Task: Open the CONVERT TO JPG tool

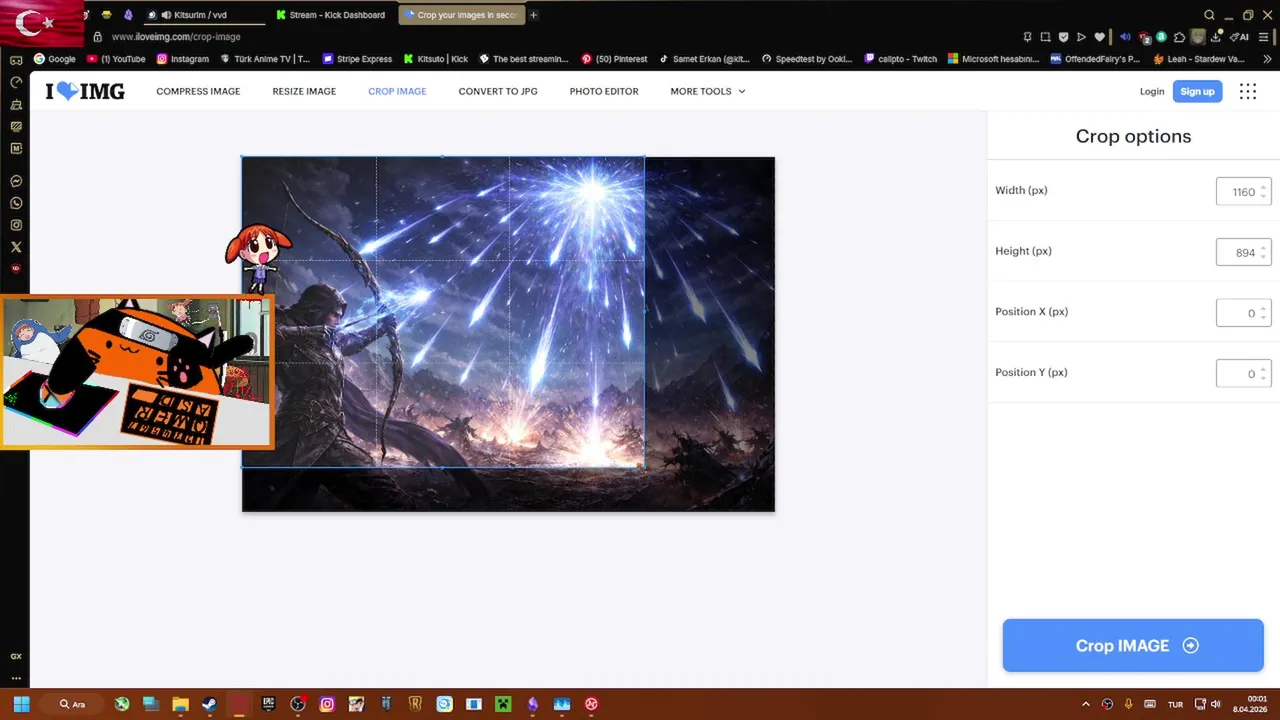Action: tap(498, 91)
